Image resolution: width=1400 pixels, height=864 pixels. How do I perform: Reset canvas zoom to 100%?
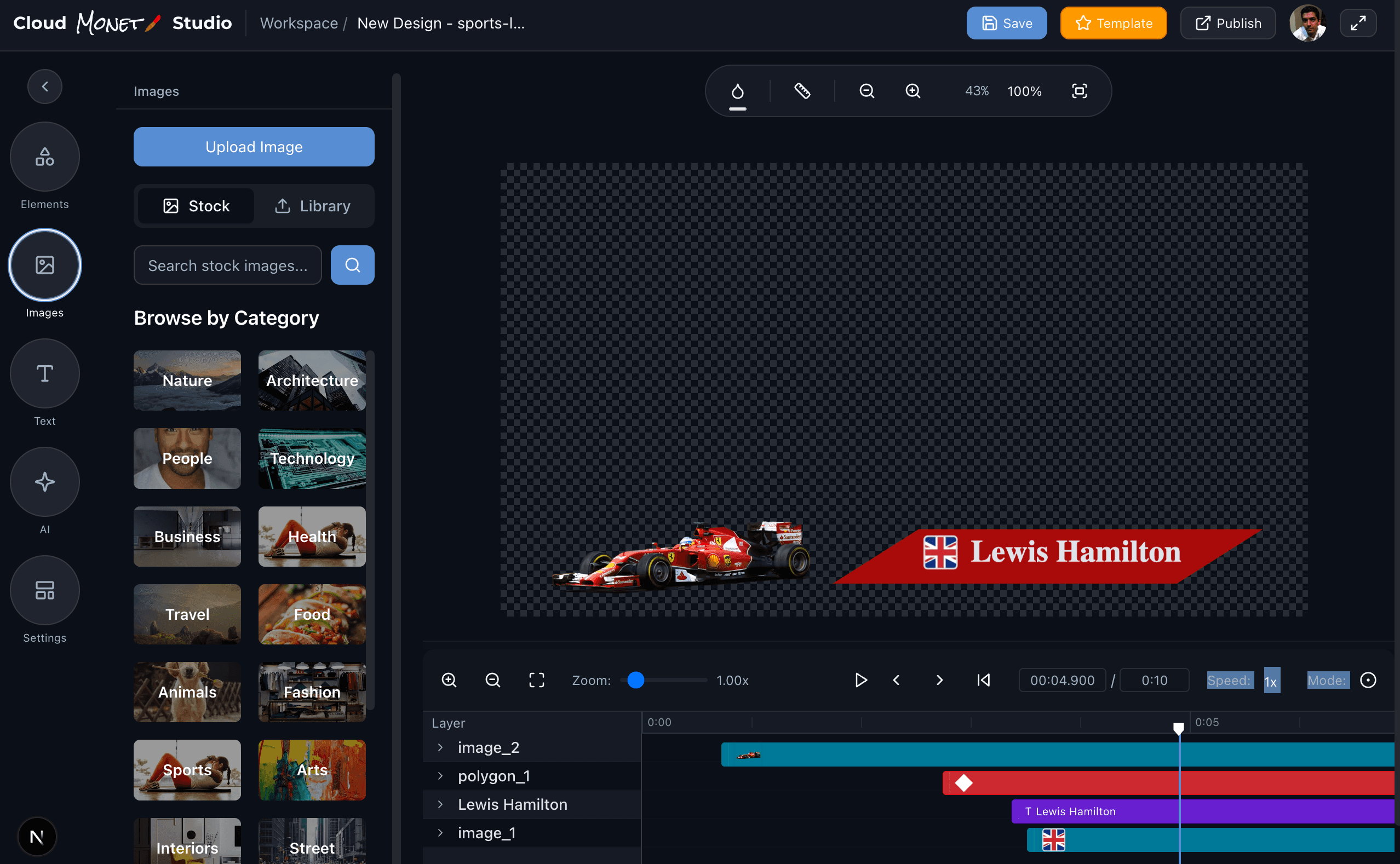pos(1024,91)
